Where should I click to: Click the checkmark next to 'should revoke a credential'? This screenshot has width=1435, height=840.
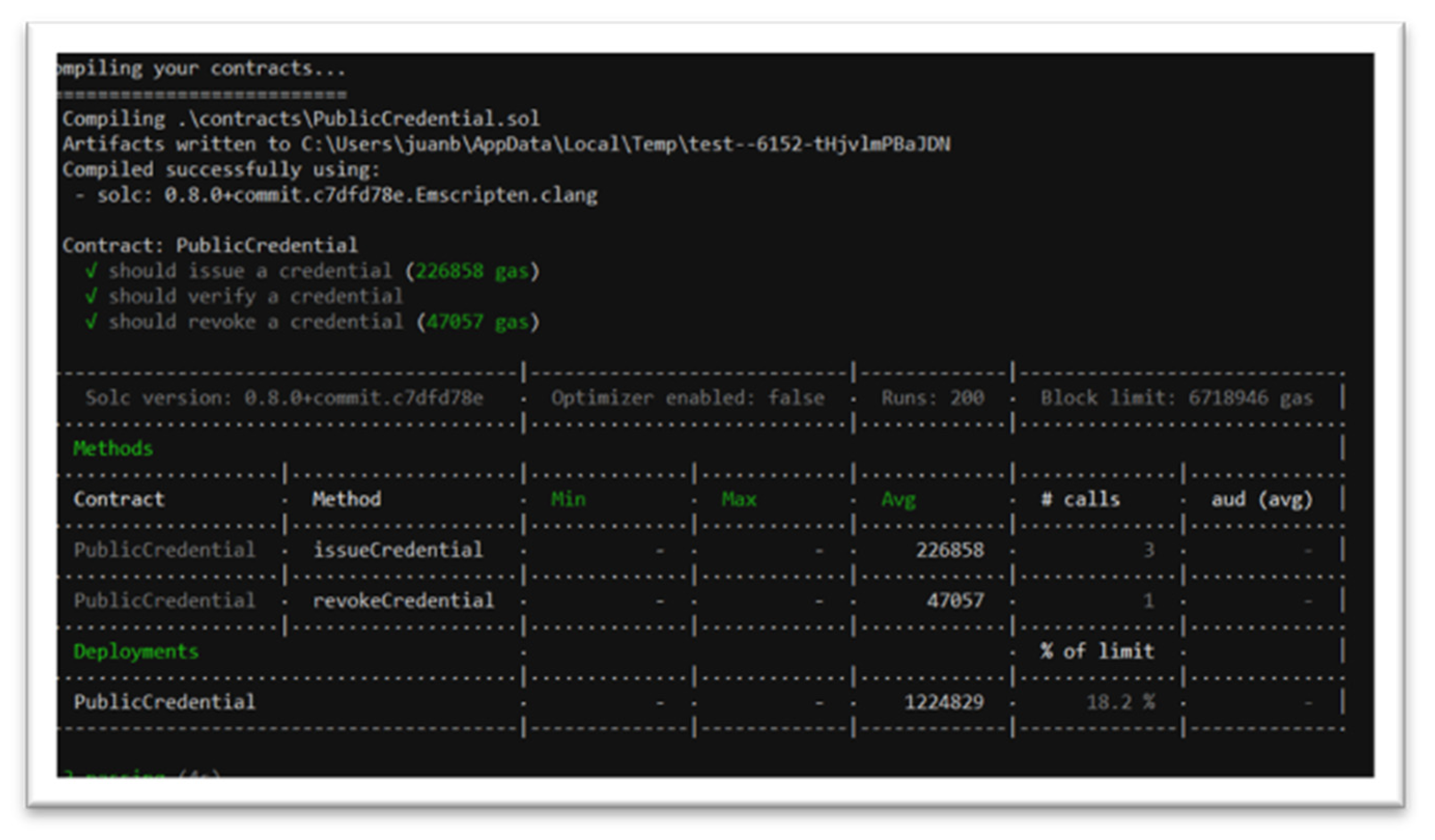tap(91, 322)
